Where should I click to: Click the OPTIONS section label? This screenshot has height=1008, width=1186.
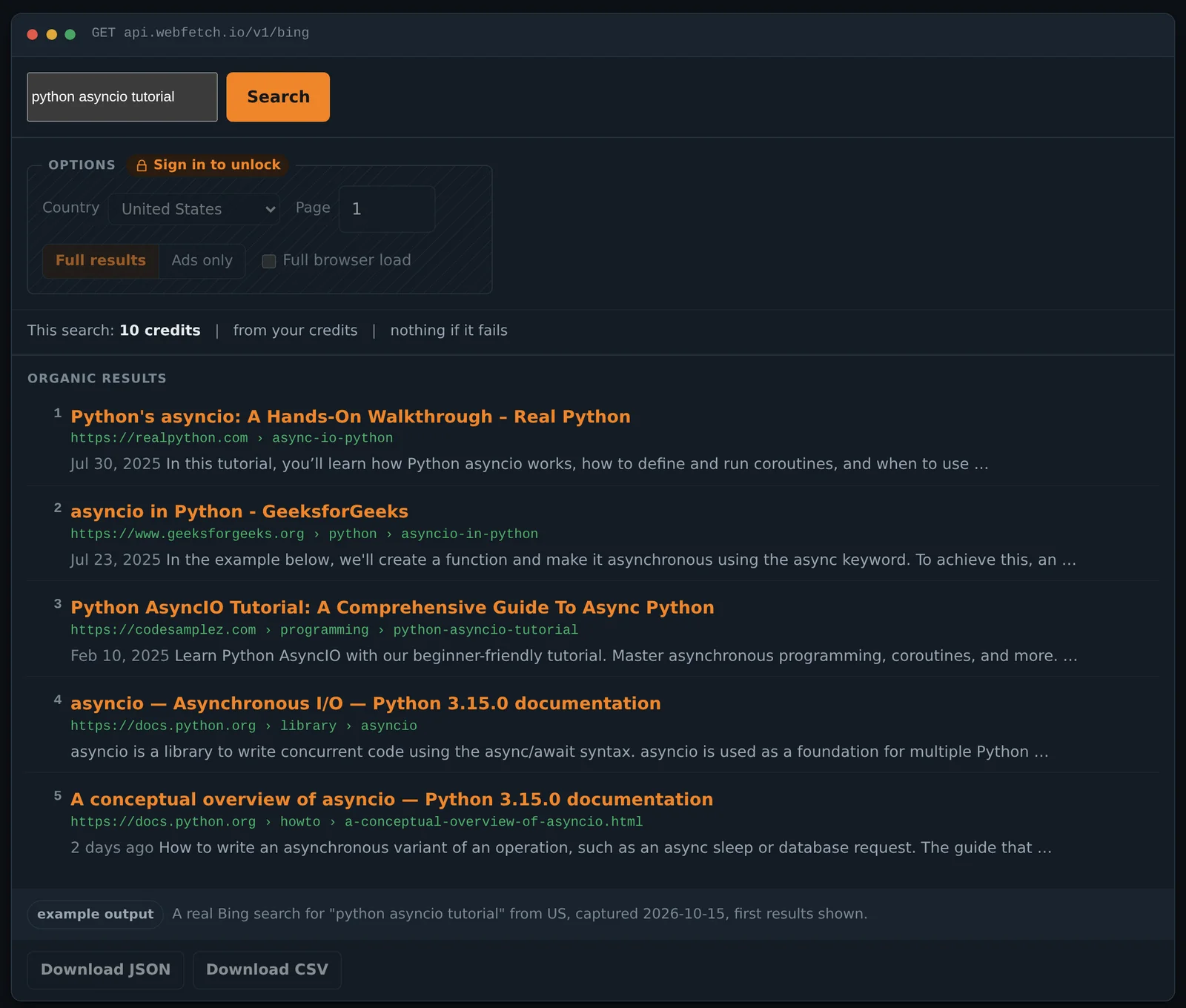coord(82,165)
